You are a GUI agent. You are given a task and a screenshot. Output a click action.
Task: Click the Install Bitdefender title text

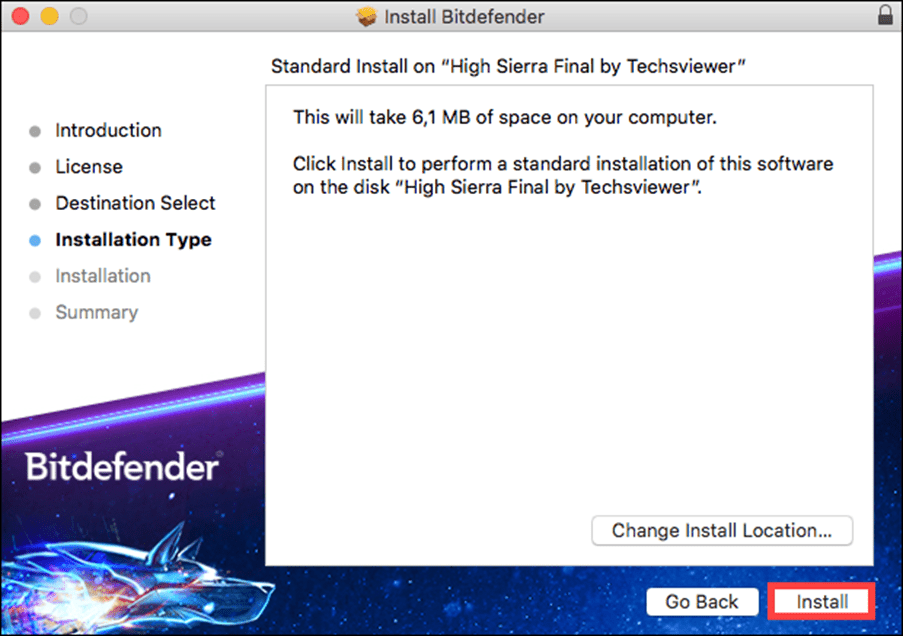466,16
